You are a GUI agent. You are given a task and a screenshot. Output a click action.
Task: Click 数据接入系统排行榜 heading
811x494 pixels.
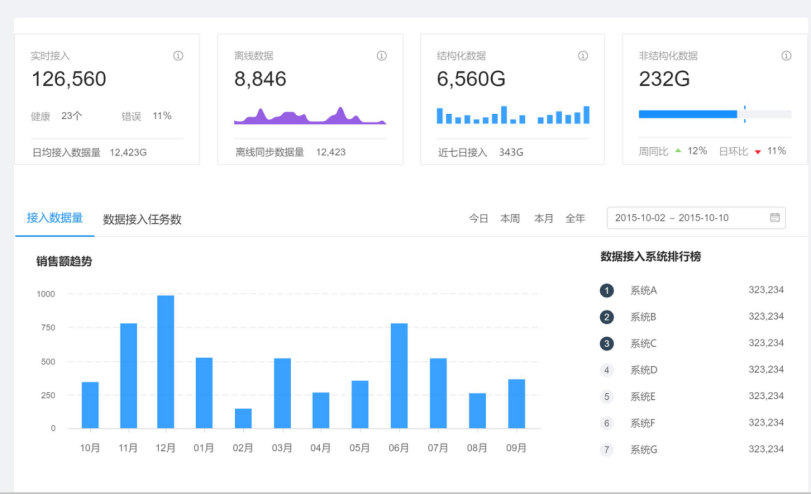(x=651, y=257)
